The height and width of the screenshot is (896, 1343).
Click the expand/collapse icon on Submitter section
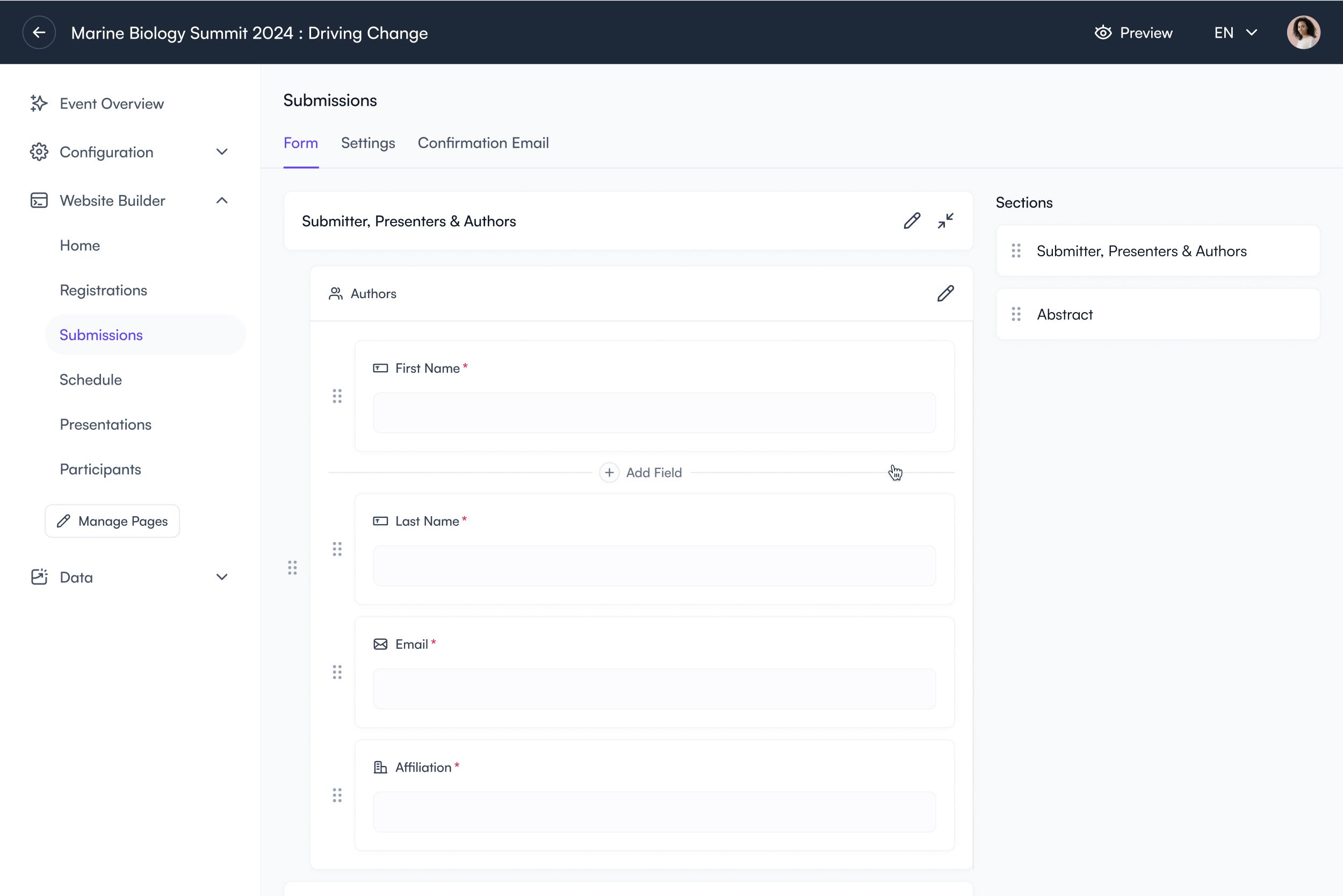coord(945,221)
